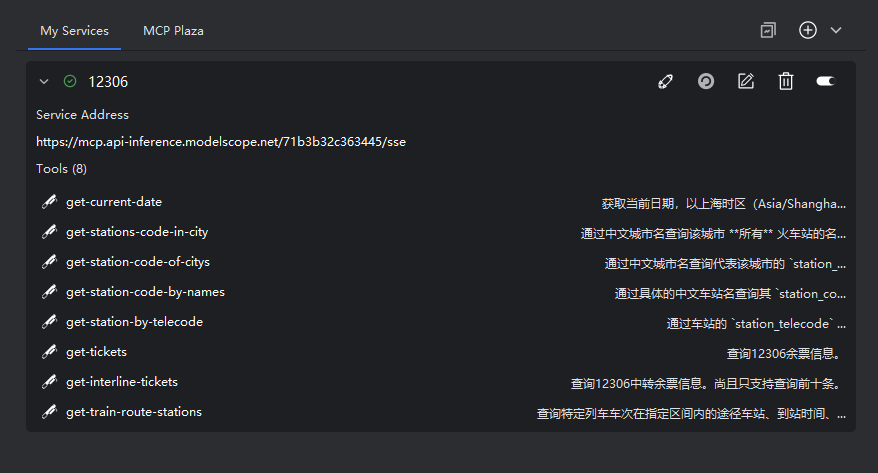The width and height of the screenshot is (878, 473).
Task: Toggle the 12306 service enable switch
Action: coord(825,82)
